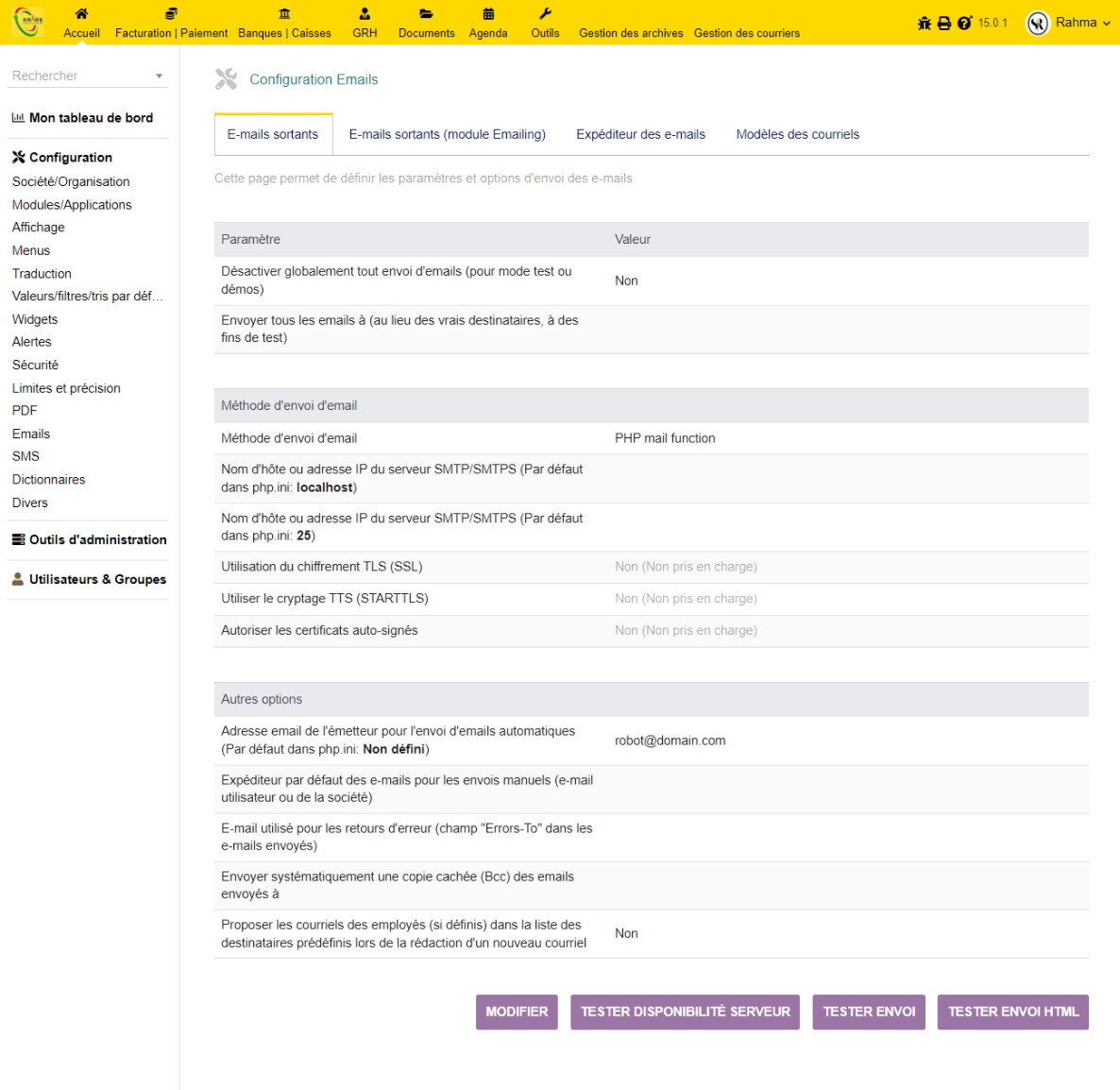Select the Modèles des courriels tab

[797, 134]
